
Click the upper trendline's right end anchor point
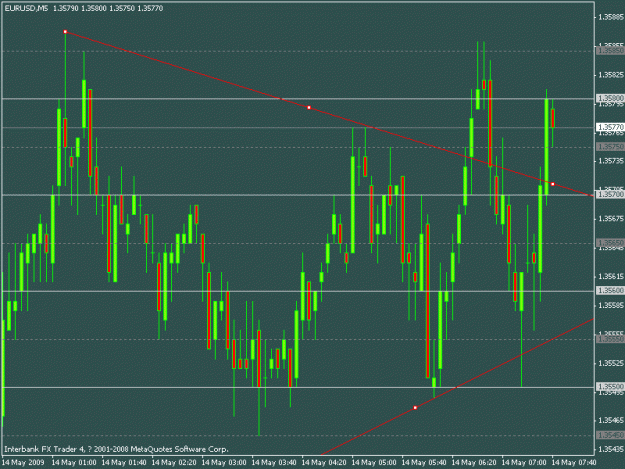coord(552,184)
